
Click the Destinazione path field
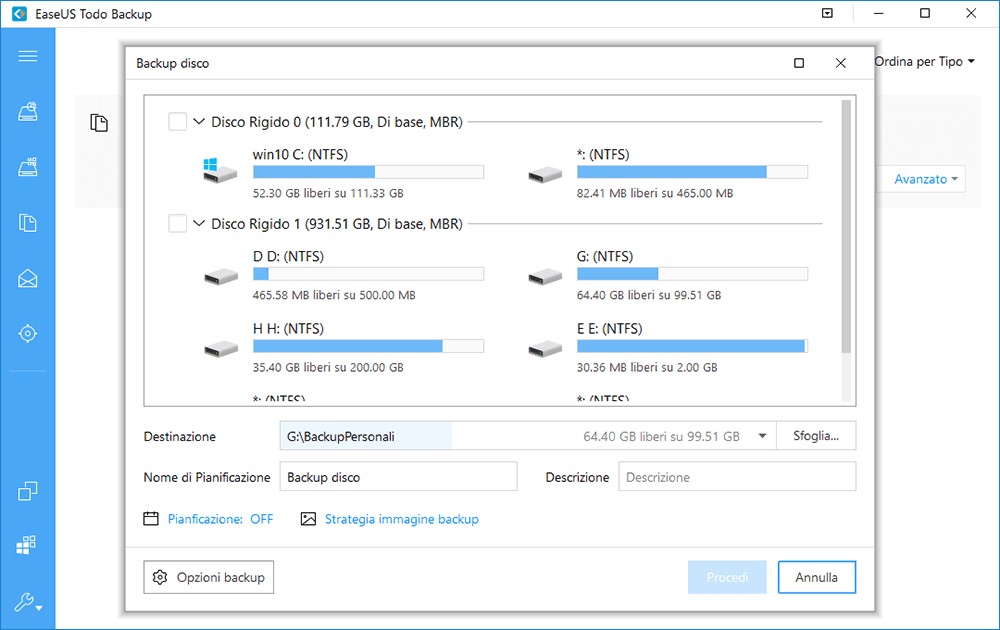coord(527,436)
